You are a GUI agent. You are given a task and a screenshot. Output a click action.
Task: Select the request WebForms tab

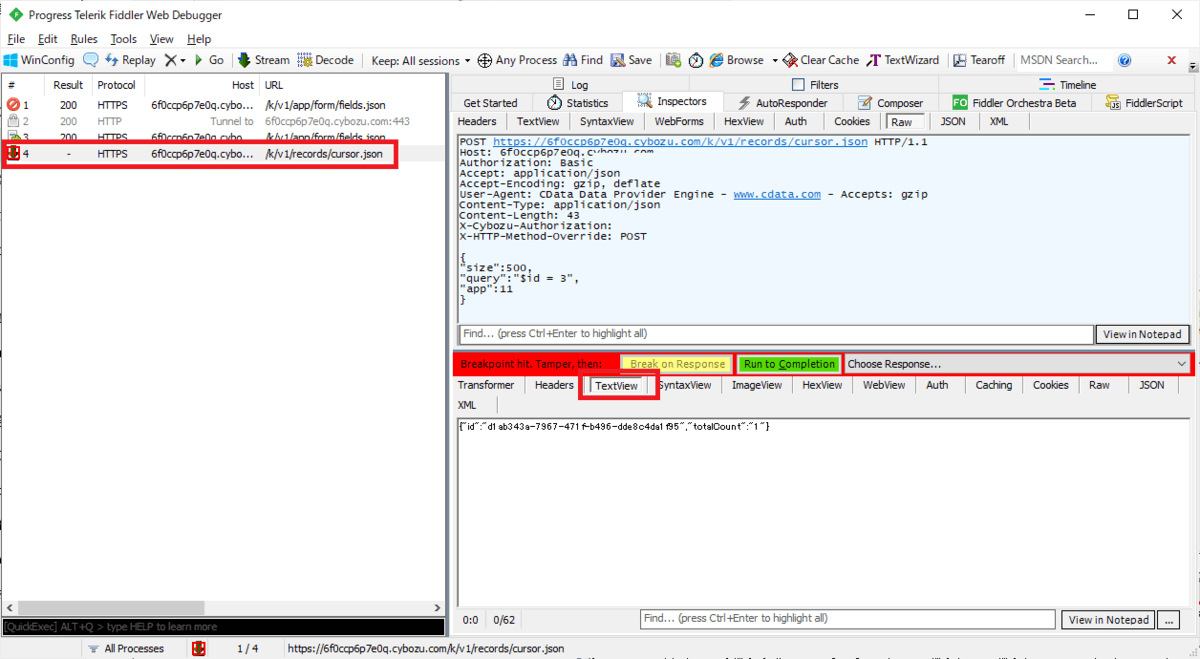coord(679,121)
